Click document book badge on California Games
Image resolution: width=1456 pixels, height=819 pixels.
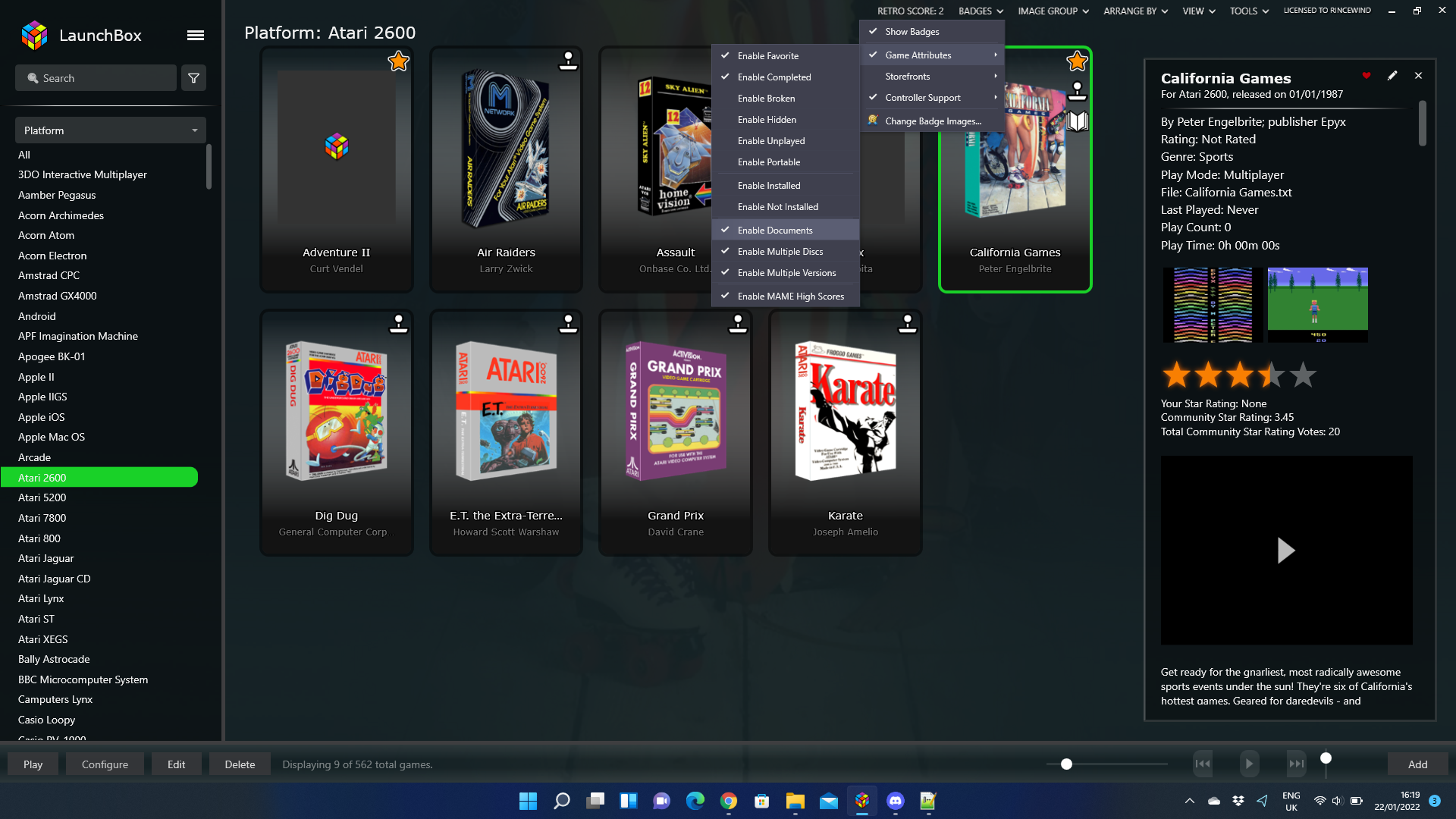pos(1077,121)
